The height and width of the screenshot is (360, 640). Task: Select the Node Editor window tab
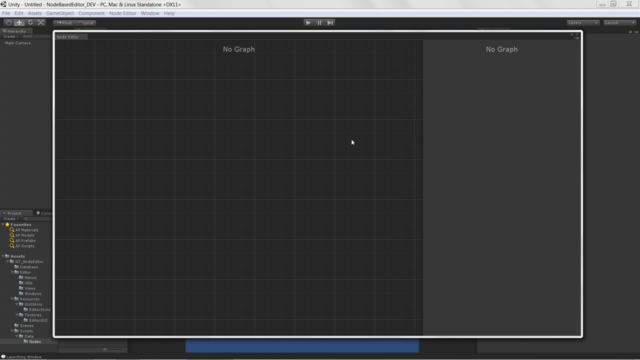click(x=70, y=37)
